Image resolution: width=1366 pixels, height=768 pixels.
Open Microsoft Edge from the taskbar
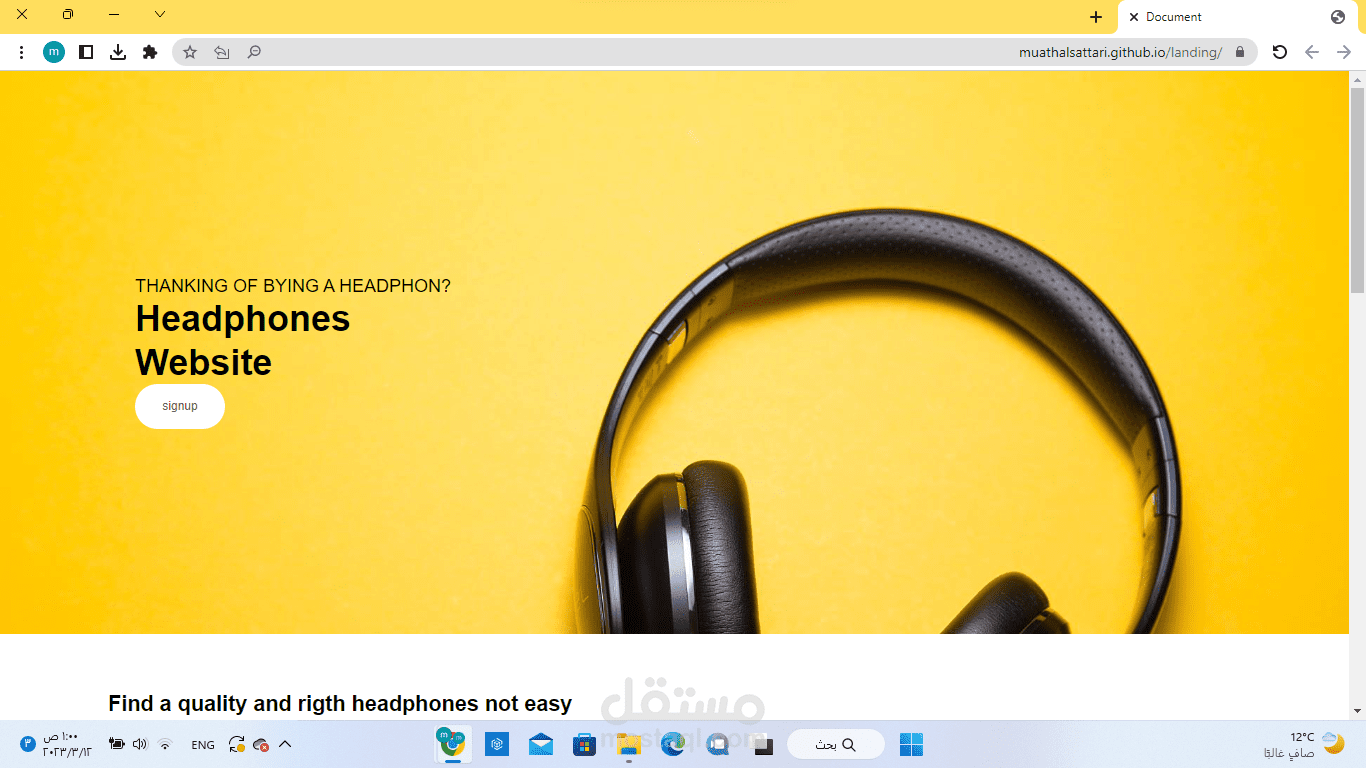tap(673, 744)
